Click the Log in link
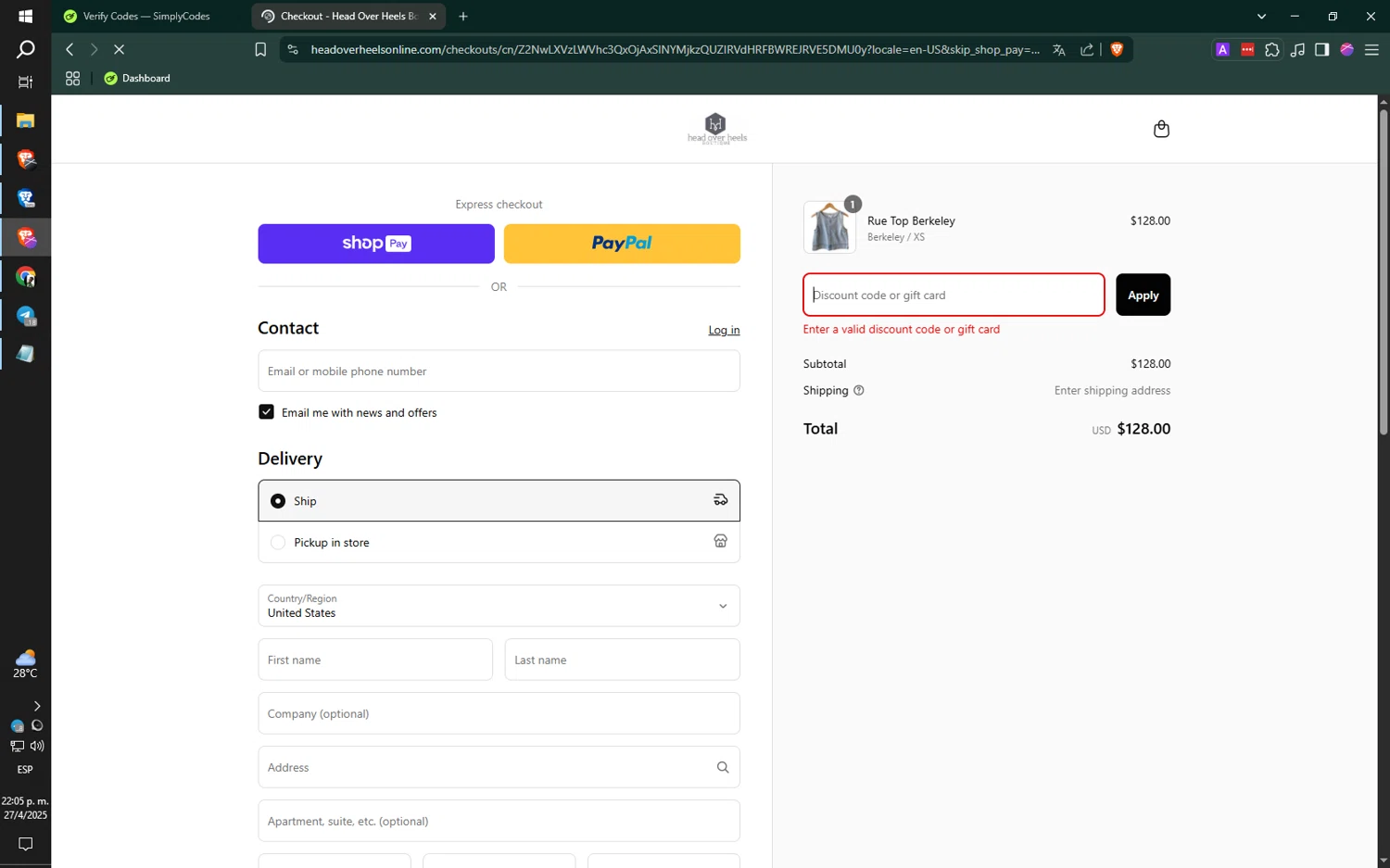Screen dimensions: 1390x868 coord(724,331)
